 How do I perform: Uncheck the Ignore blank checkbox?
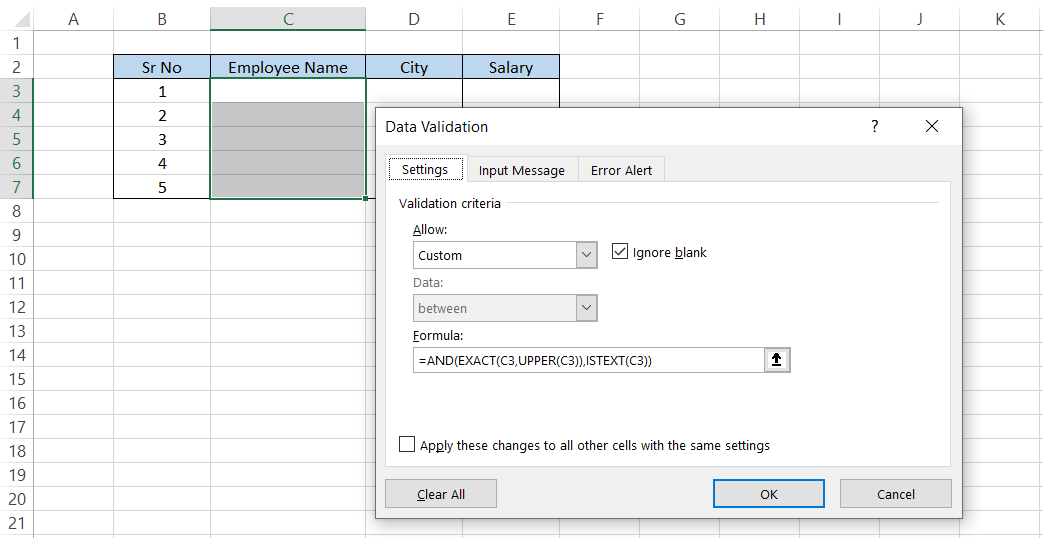pos(620,252)
